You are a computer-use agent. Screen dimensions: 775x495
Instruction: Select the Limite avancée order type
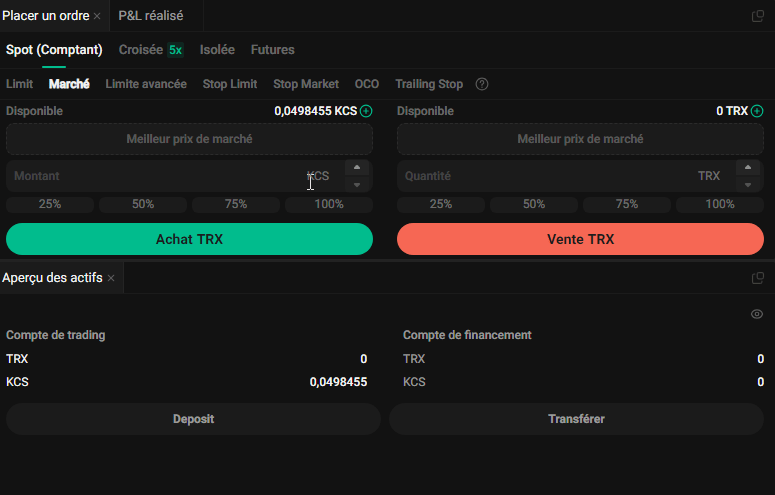point(146,84)
